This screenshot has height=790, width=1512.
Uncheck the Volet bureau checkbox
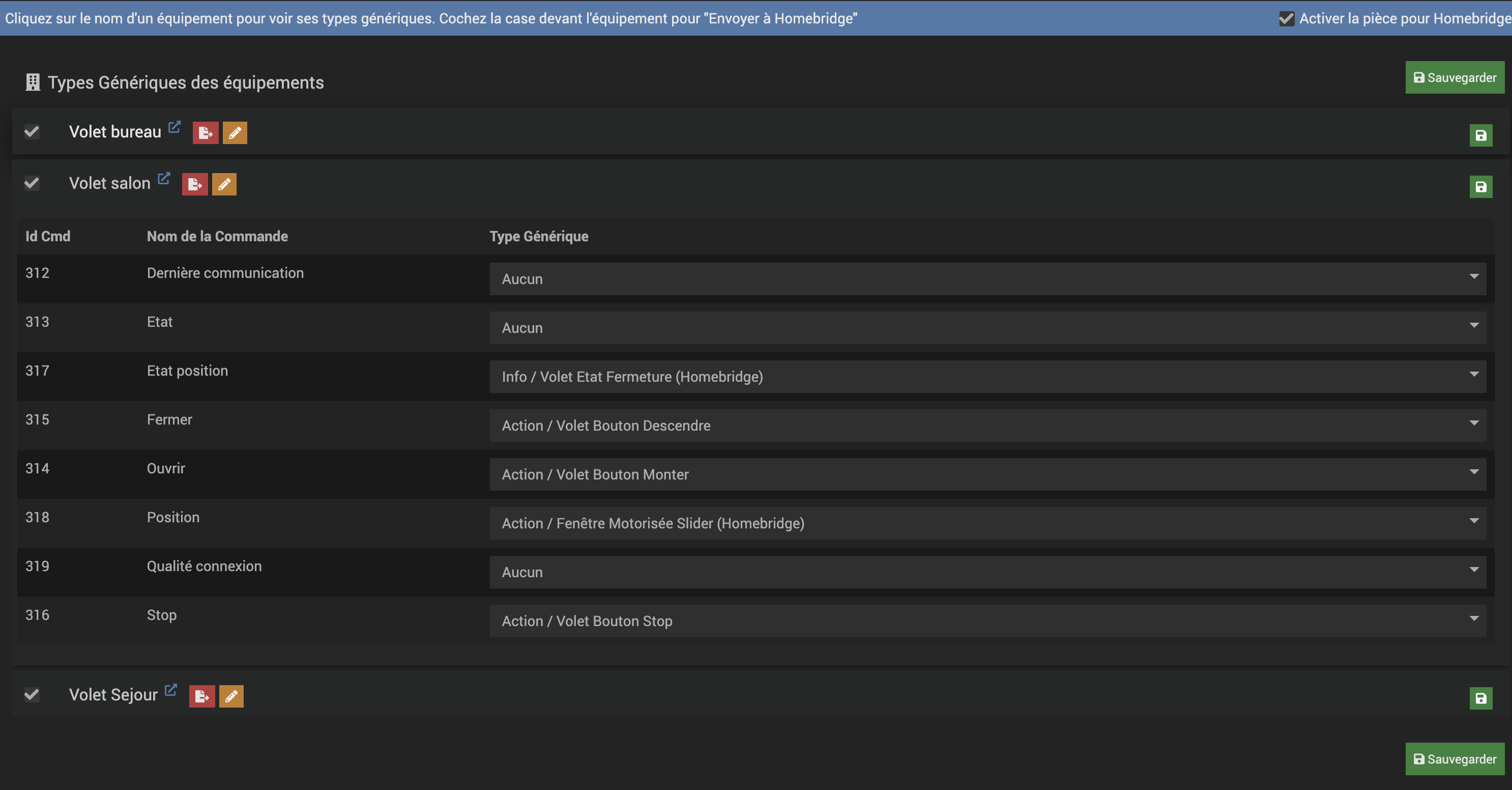click(x=32, y=131)
